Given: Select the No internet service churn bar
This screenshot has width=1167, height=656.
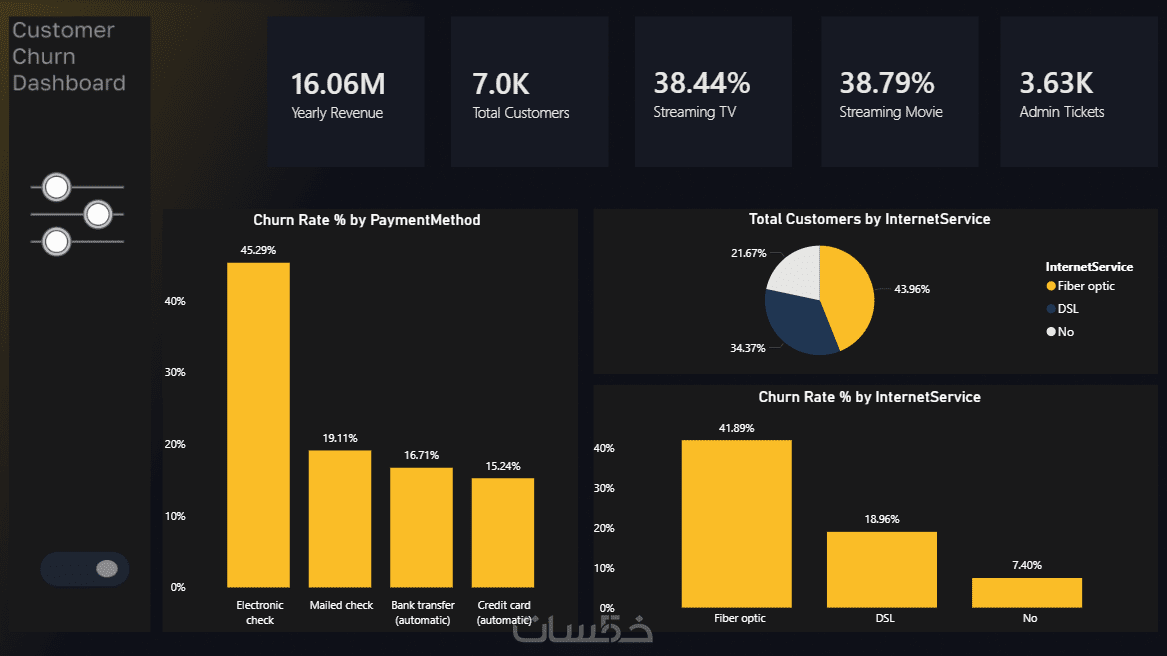Looking at the screenshot, I should click(1027, 593).
